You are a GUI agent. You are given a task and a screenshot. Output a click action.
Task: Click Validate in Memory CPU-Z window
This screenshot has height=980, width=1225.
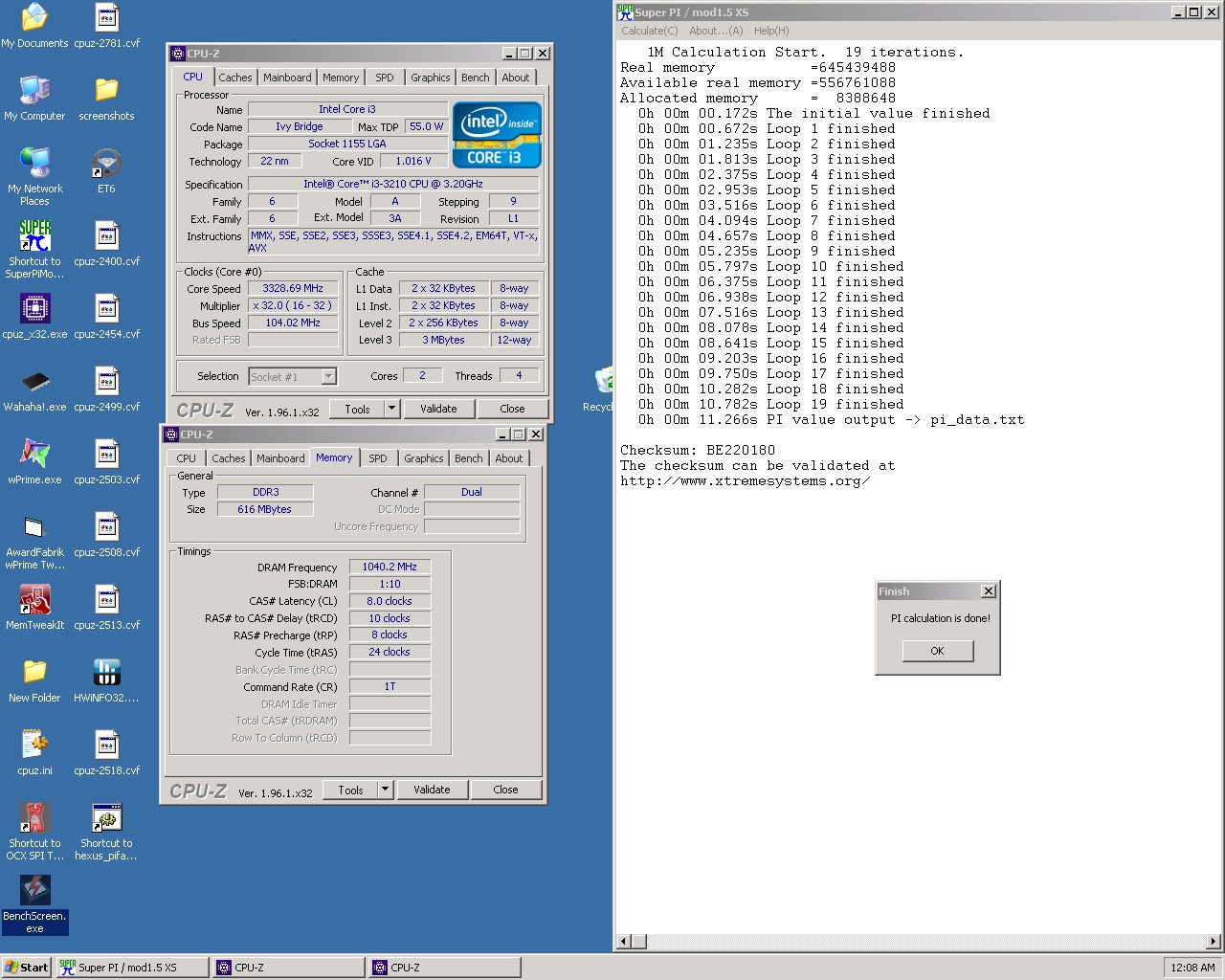click(432, 790)
